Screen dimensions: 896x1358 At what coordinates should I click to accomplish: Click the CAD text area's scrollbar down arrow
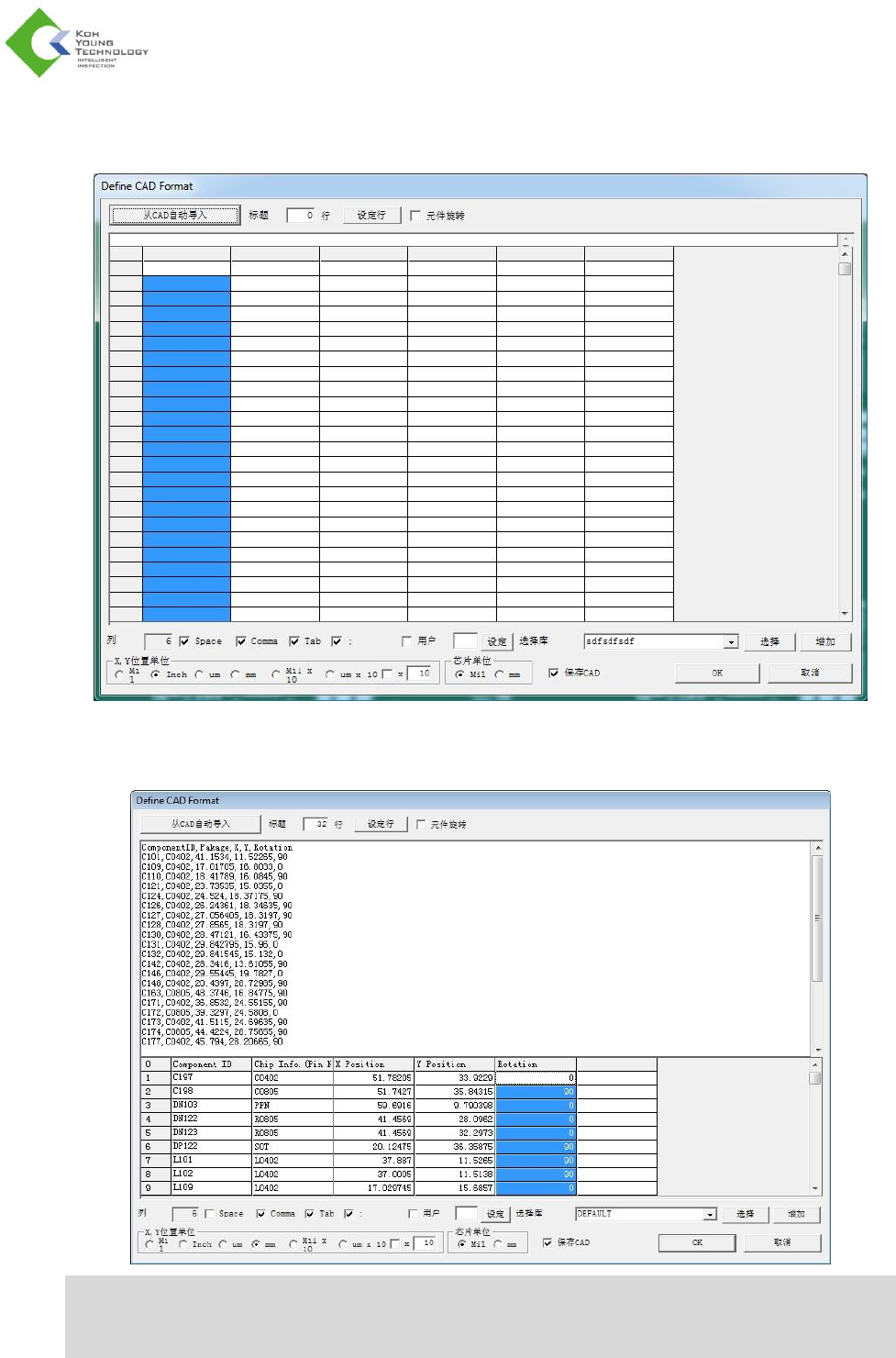tap(817, 1050)
